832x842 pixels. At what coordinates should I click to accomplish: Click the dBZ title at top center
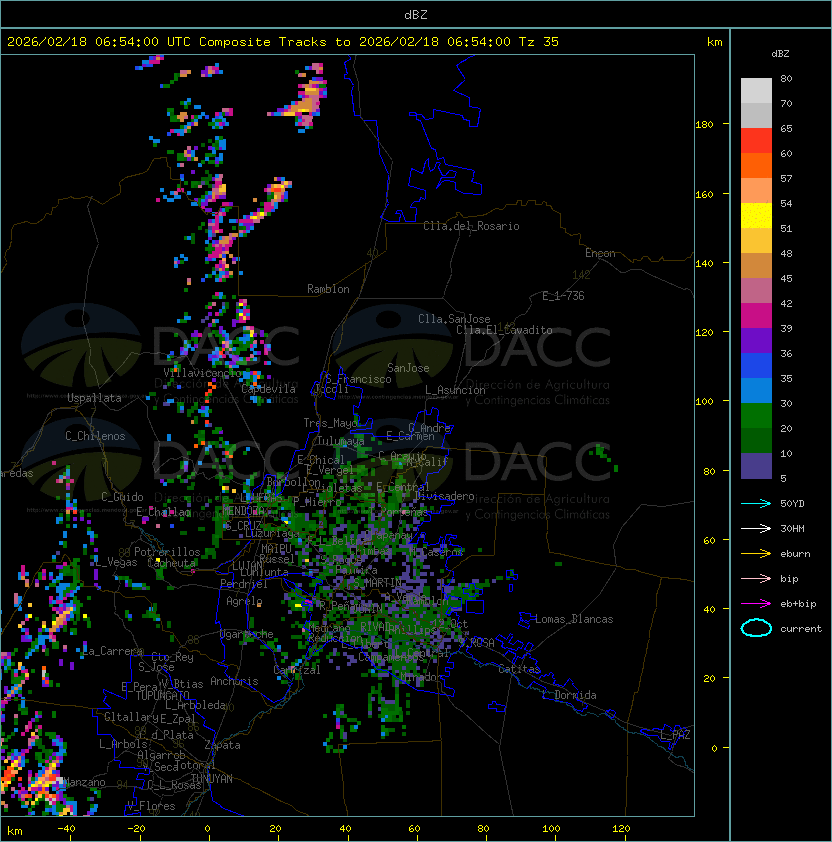tap(416, 14)
